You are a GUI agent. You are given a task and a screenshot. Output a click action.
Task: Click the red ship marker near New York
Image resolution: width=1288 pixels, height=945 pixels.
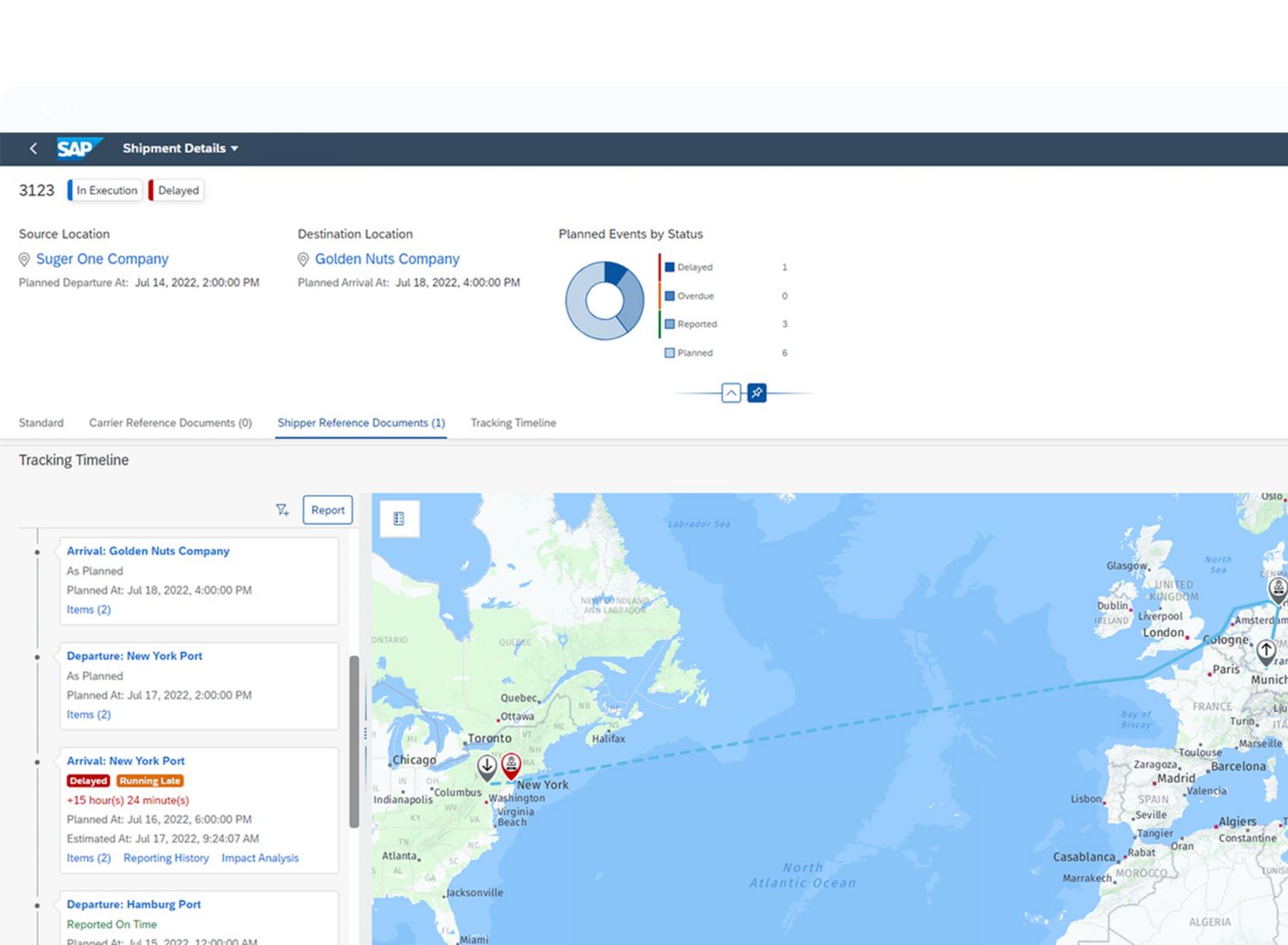click(511, 764)
